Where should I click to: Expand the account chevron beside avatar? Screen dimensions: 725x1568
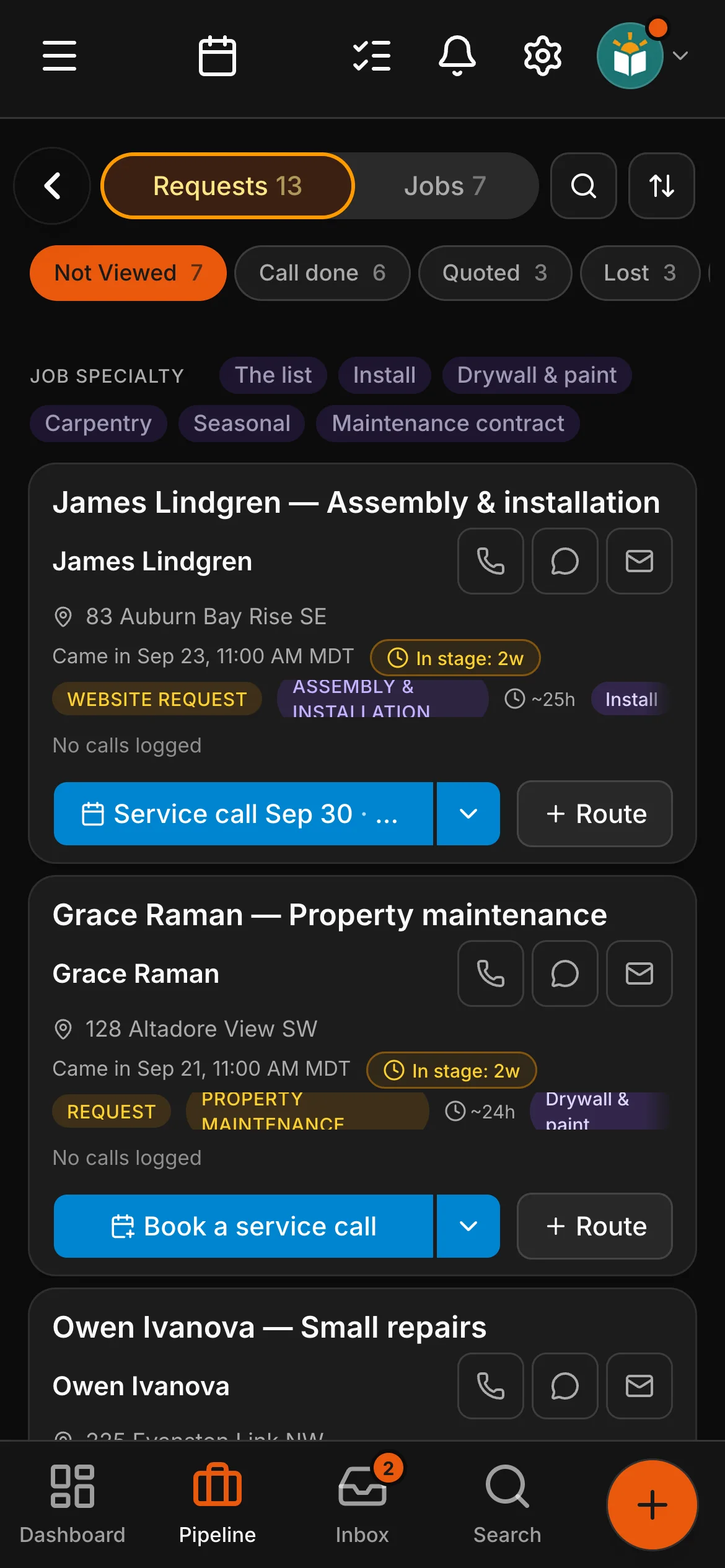(680, 56)
